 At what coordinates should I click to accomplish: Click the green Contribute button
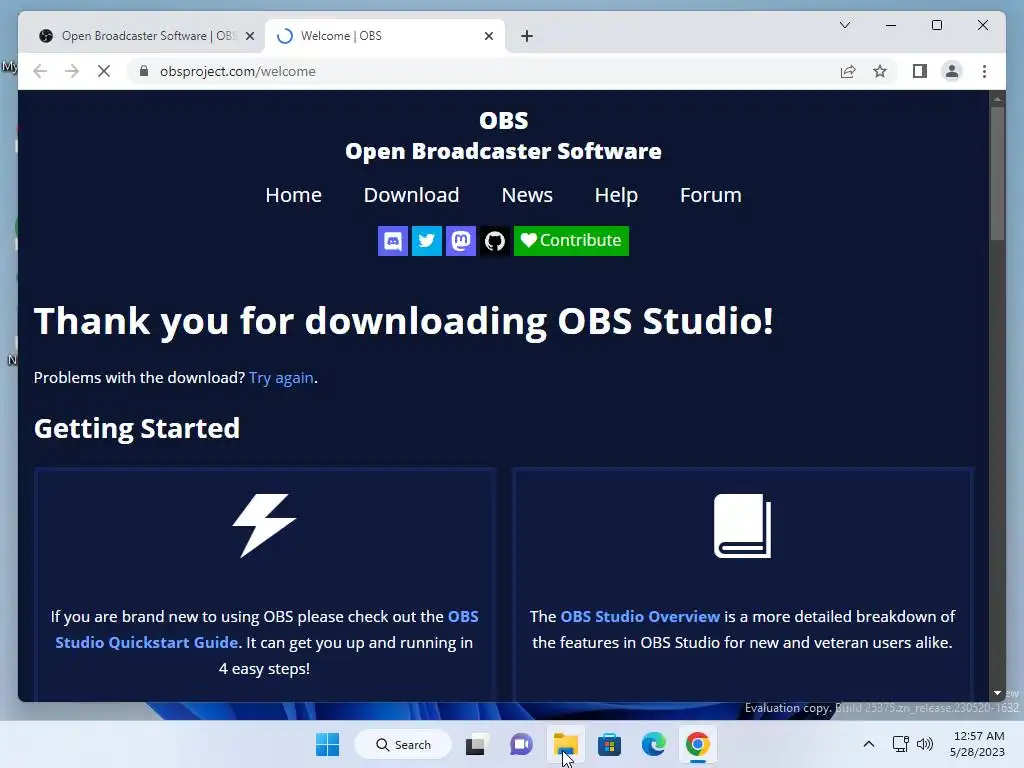[571, 241]
